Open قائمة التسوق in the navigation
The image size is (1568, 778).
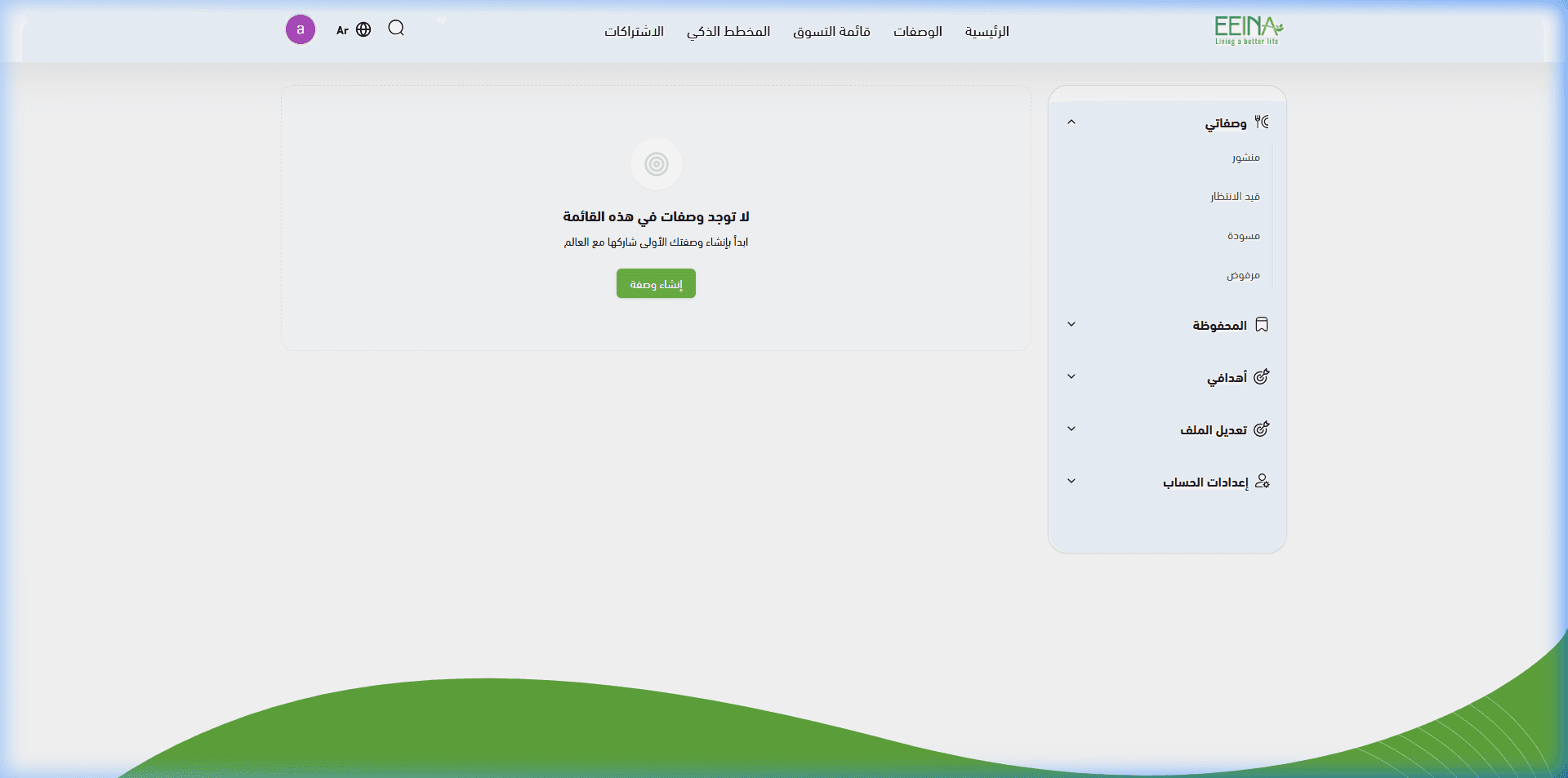coord(831,31)
